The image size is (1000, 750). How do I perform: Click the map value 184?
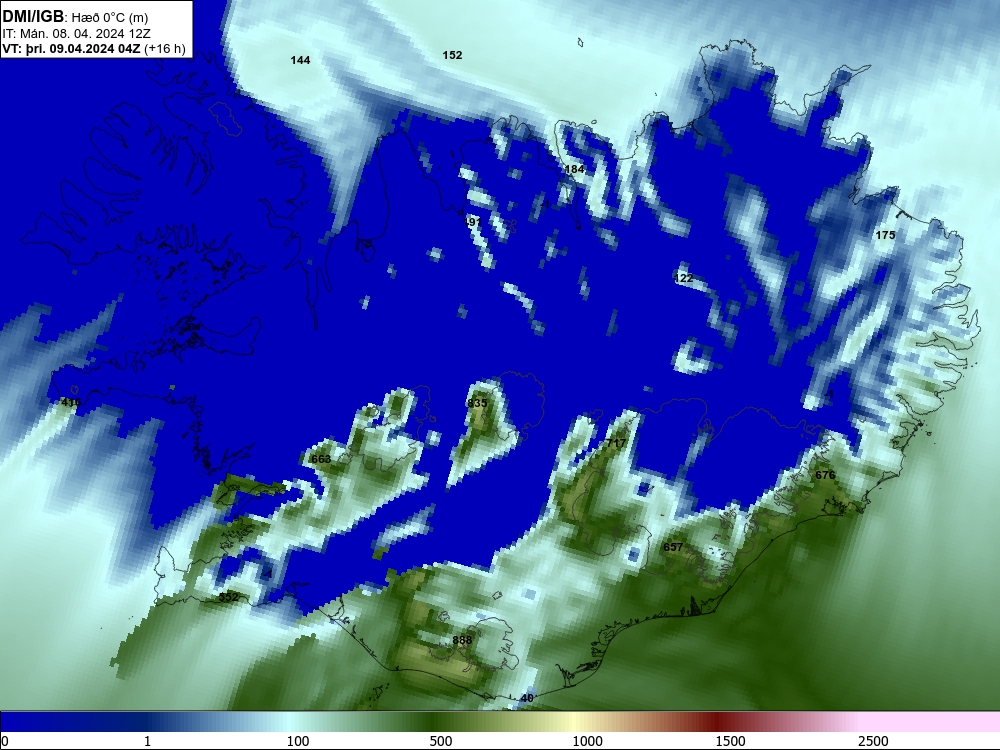[575, 169]
